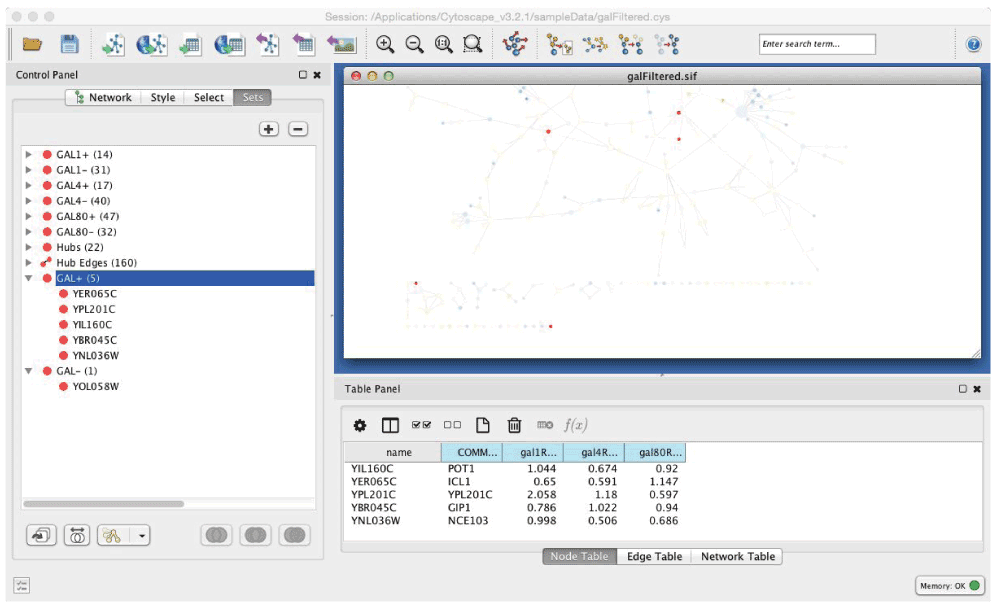Open the dropdown arrow beside create-set button
The image size is (1000, 610).
pyautogui.click(x=142, y=535)
